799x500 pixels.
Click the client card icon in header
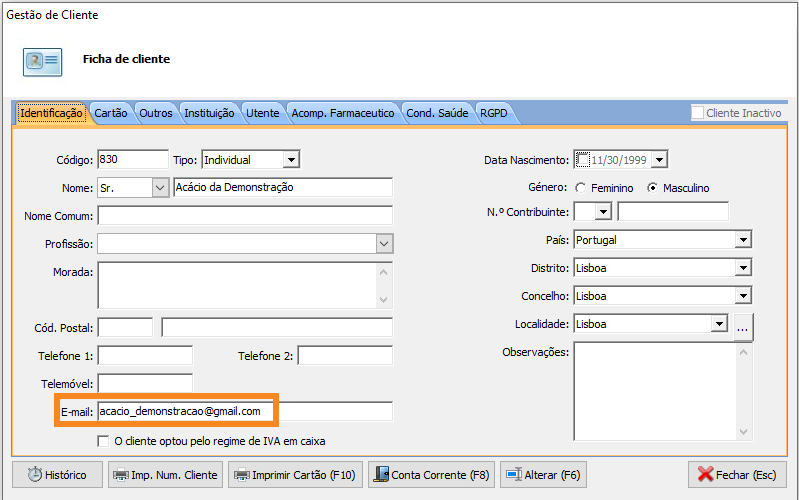click(x=43, y=61)
